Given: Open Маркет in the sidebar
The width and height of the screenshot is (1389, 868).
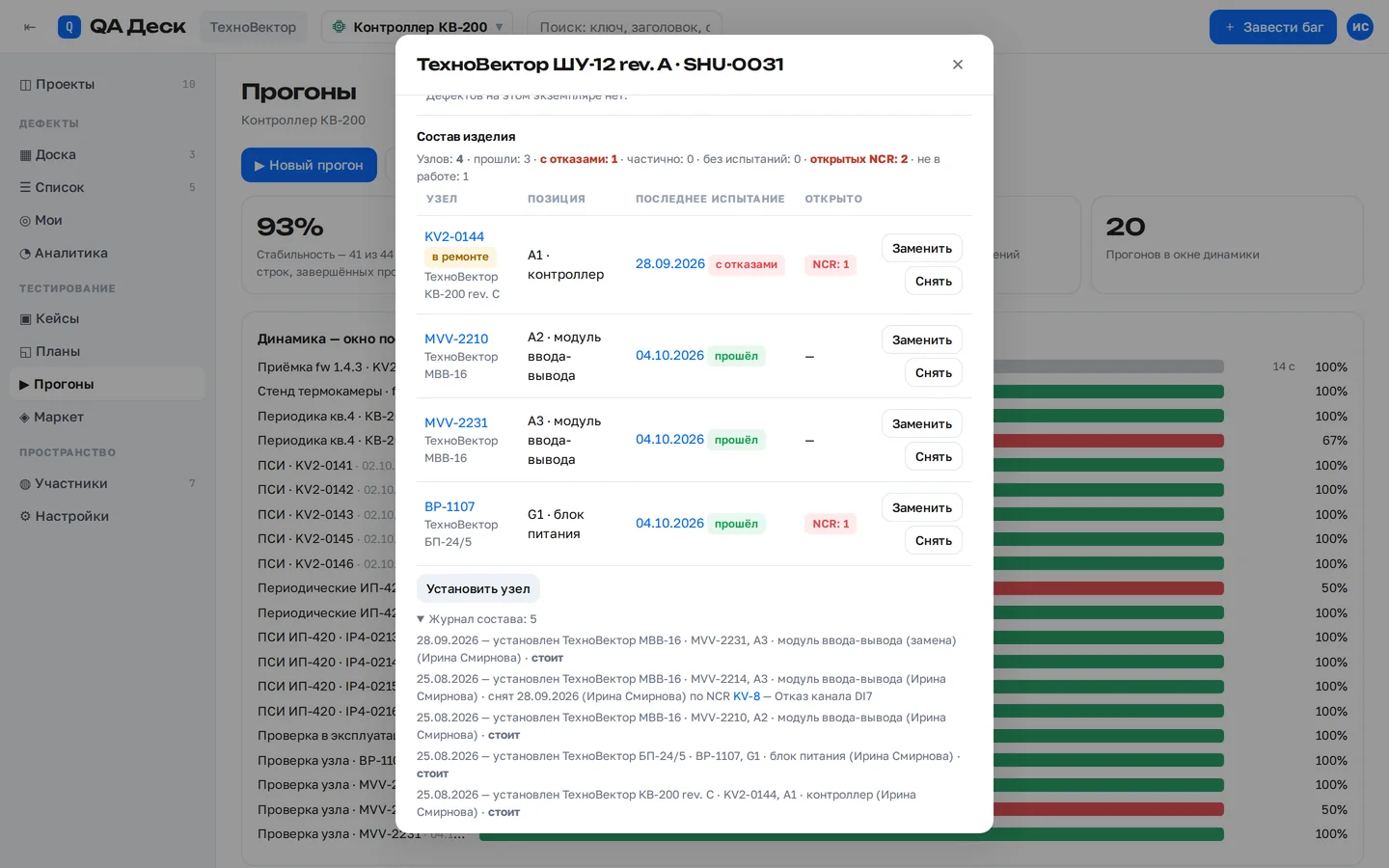Looking at the screenshot, I should click(x=107, y=417).
